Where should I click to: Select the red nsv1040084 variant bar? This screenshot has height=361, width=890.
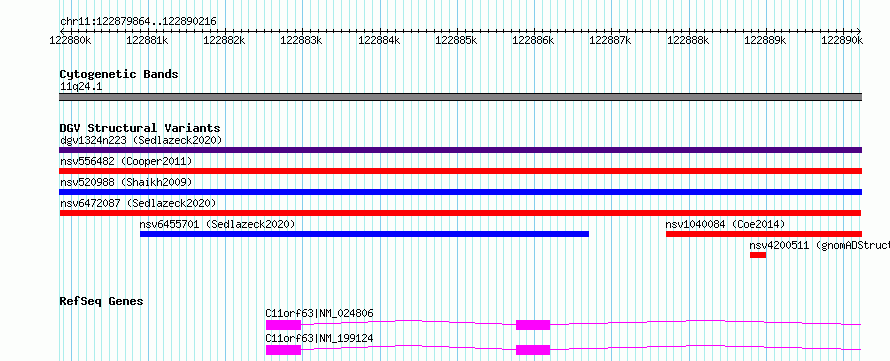click(x=764, y=234)
